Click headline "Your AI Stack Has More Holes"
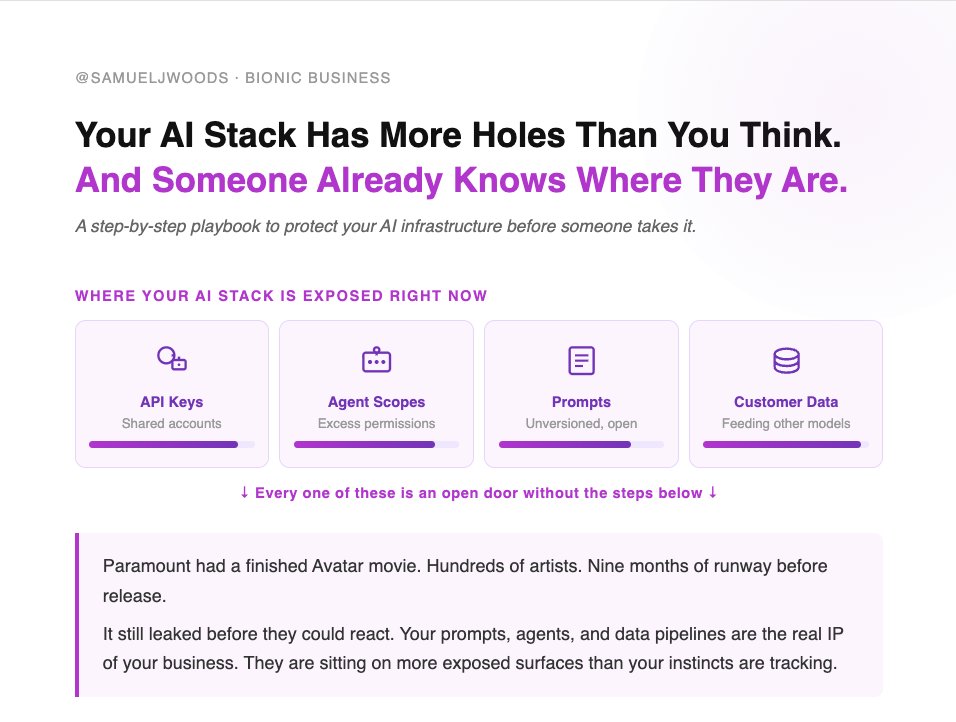Image resolution: width=956 pixels, height=722 pixels. [x=458, y=135]
